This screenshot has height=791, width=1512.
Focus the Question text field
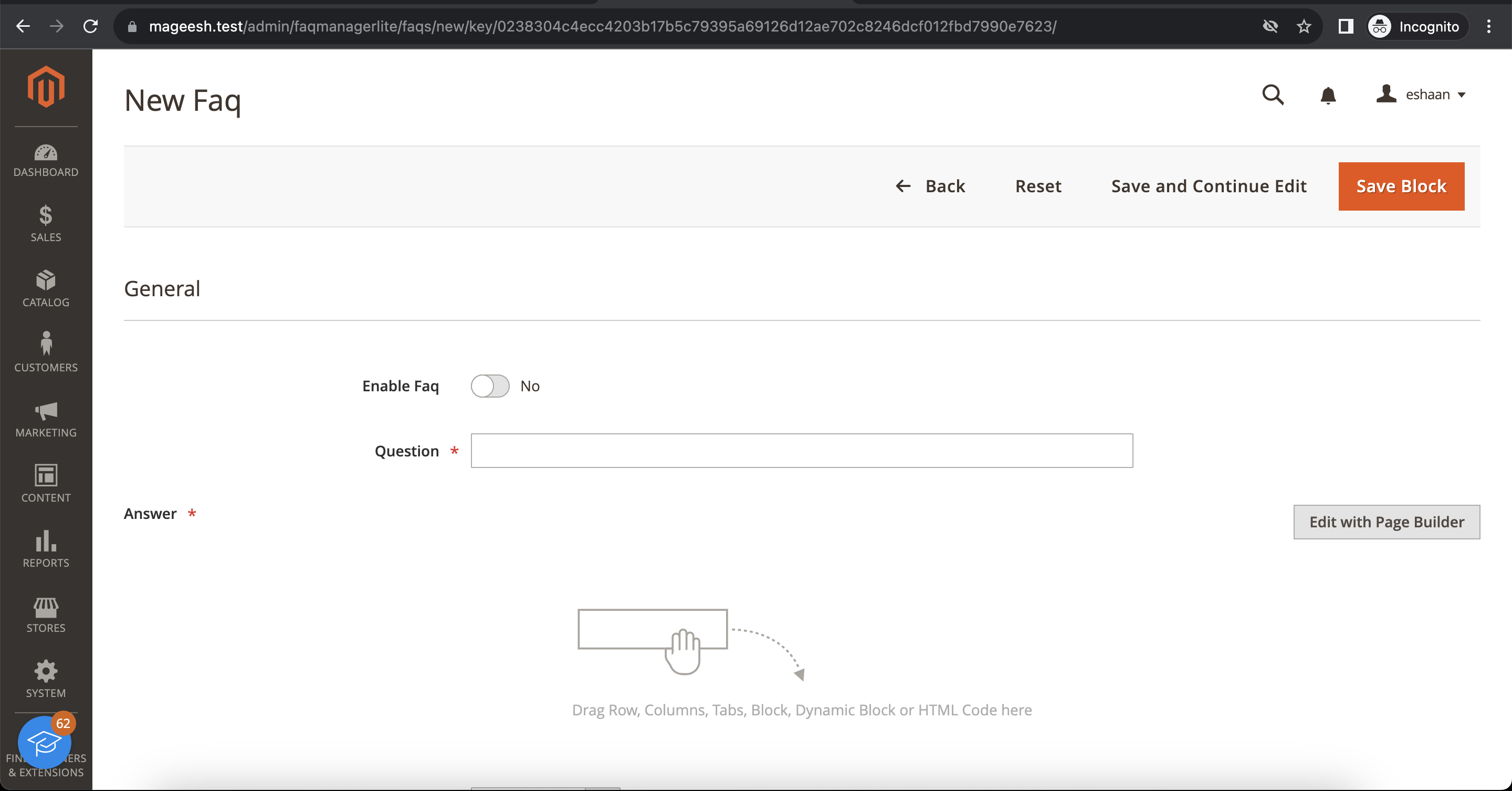pos(801,451)
